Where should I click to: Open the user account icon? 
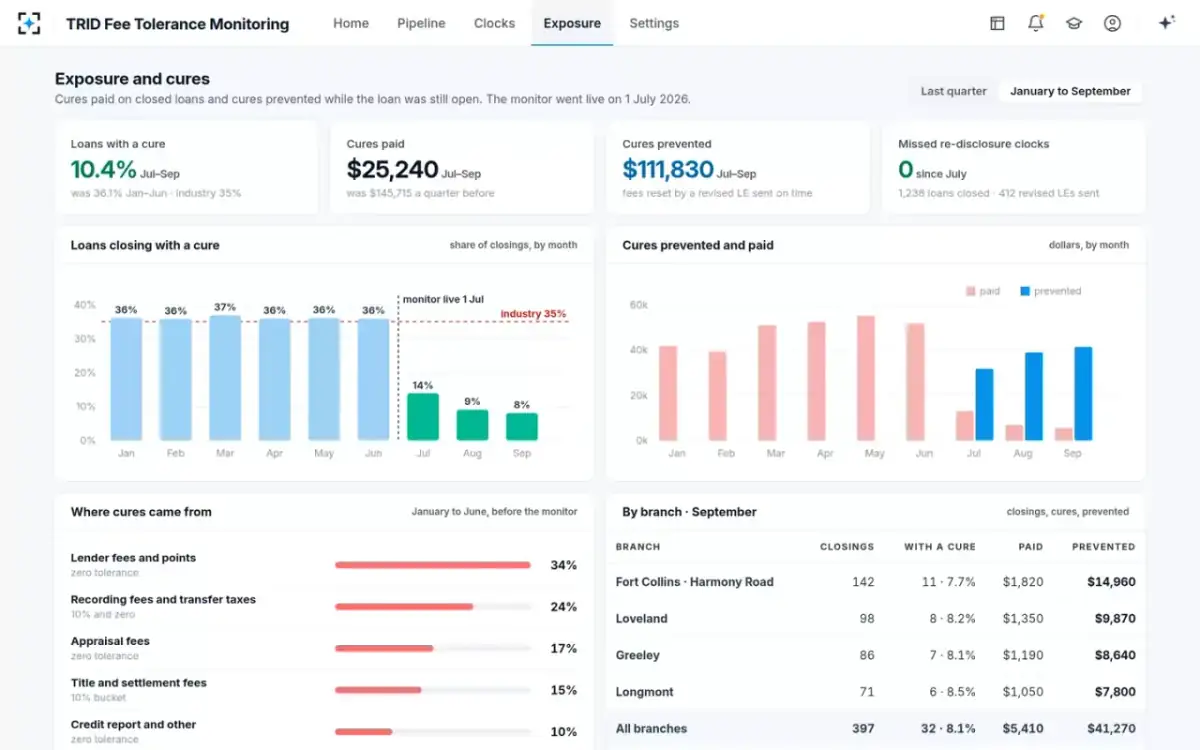point(1112,23)
